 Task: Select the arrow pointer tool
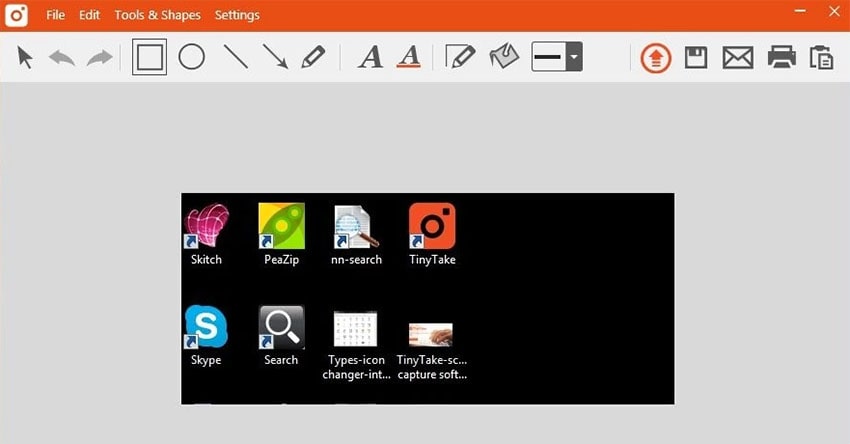(x=25, y=57)
